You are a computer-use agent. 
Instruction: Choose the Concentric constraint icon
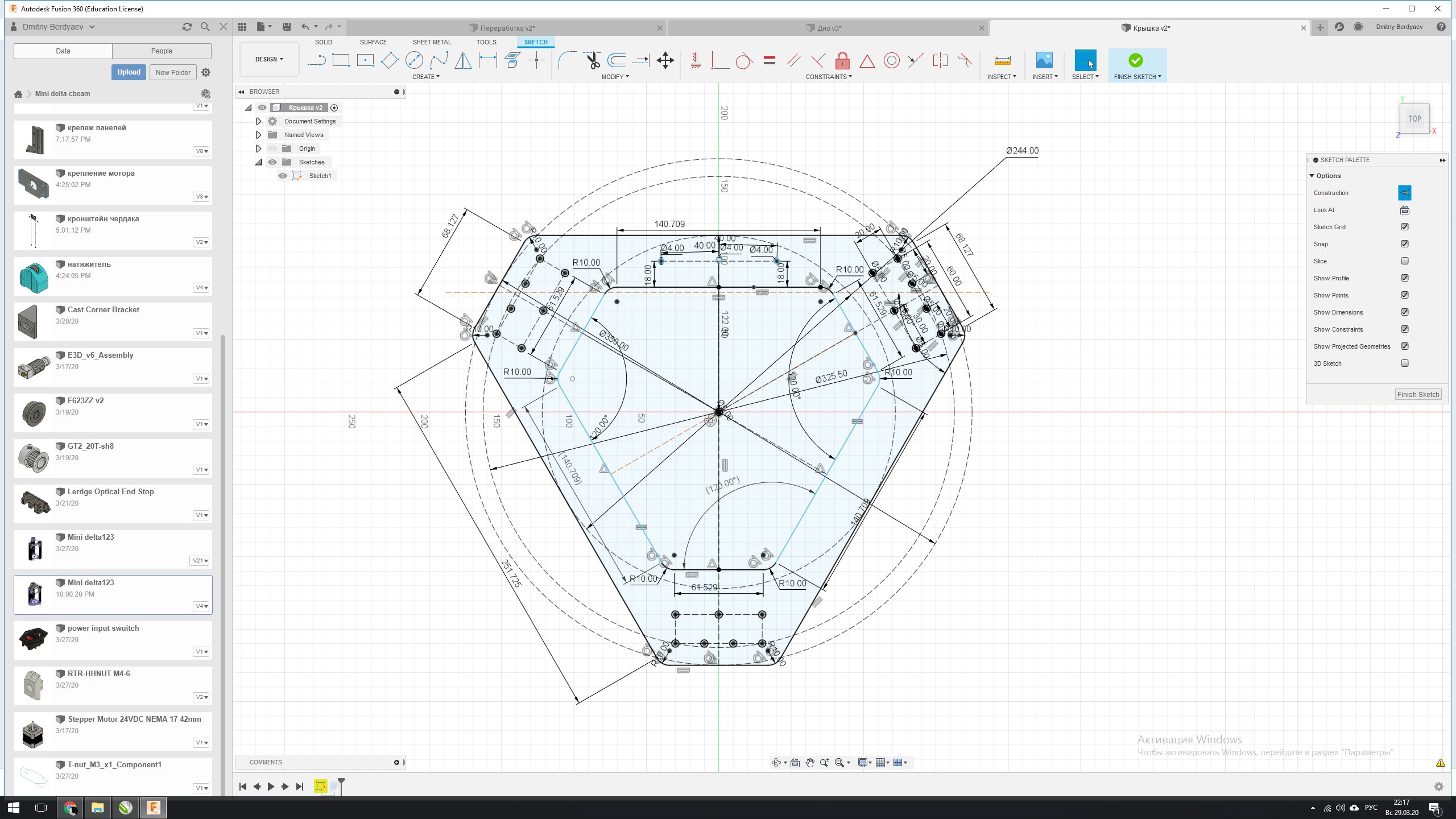(891, 60)
